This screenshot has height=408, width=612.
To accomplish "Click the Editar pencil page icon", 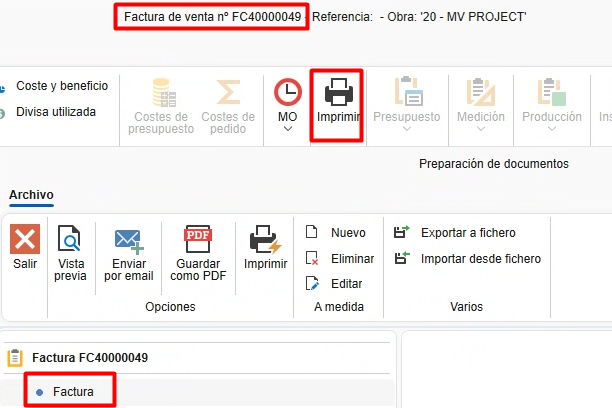I will pos(312,283).
